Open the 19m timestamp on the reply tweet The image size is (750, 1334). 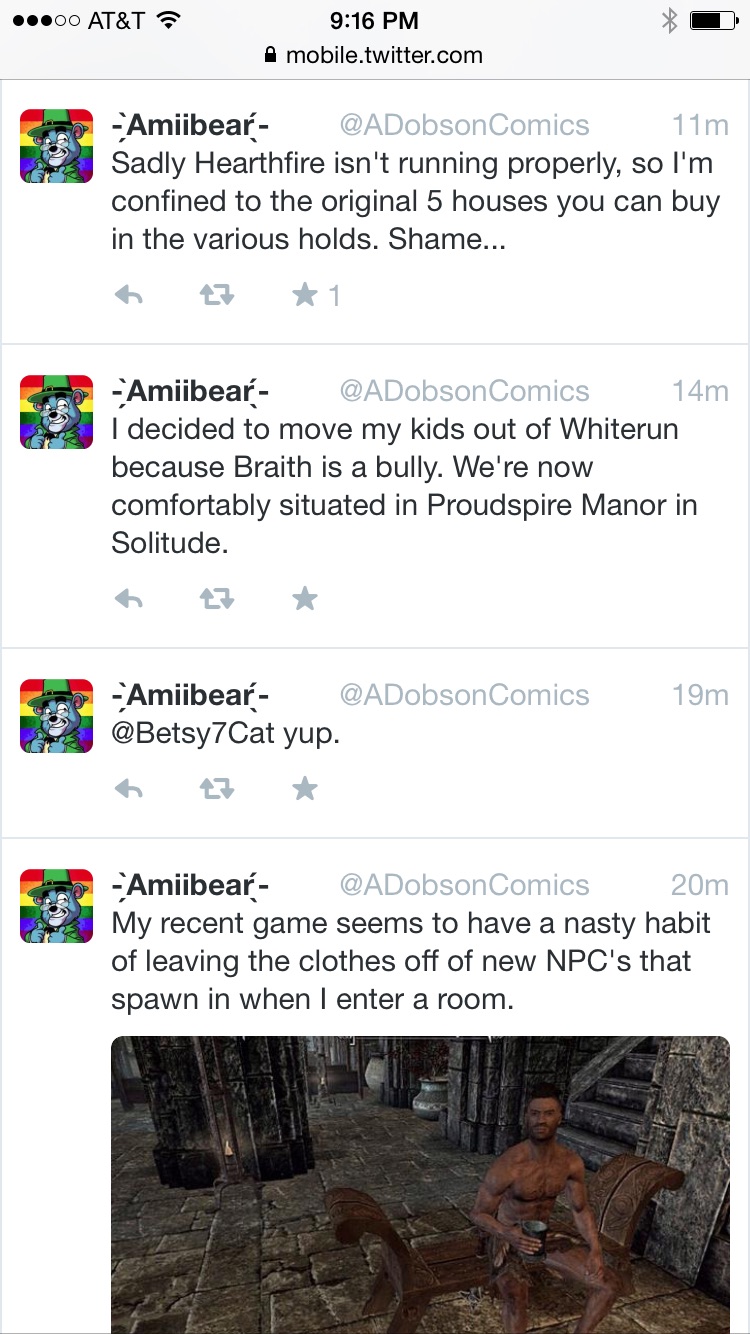(700, 695)
